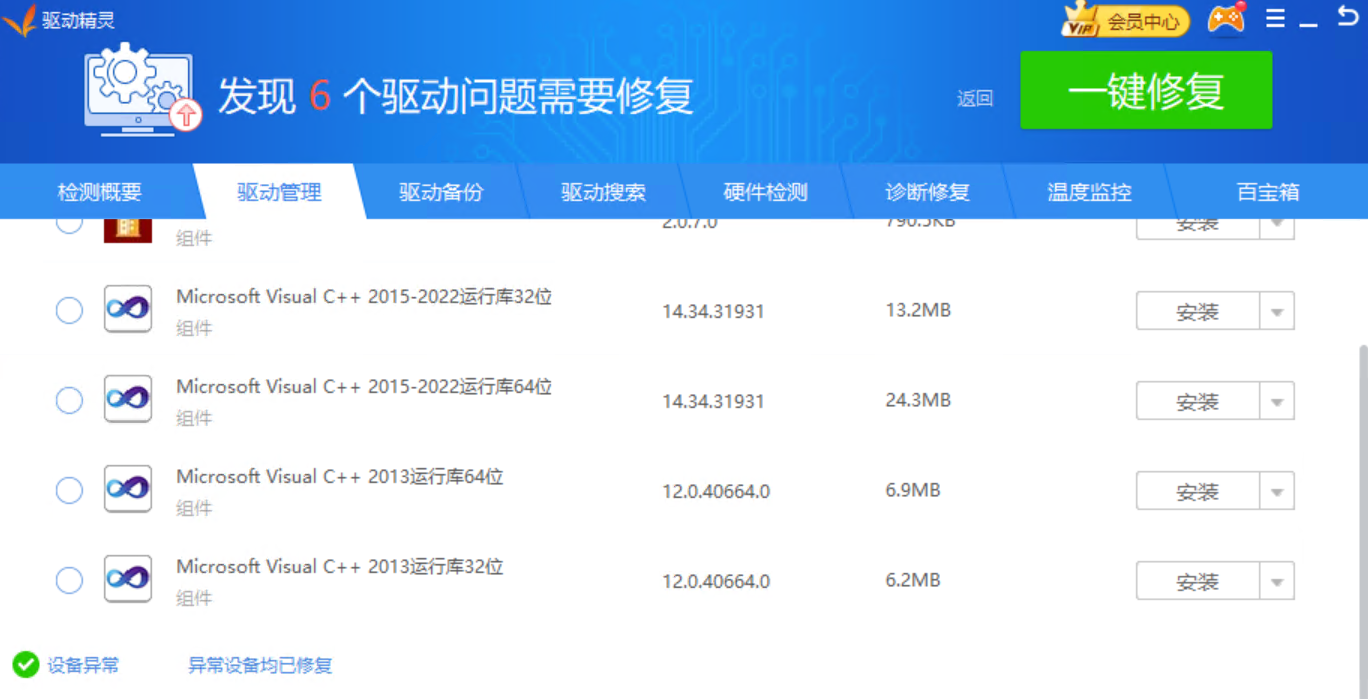Click the Visual C++ 2015-2022 32位 infinity icon

pyautogui.click(x=127, y=310)
